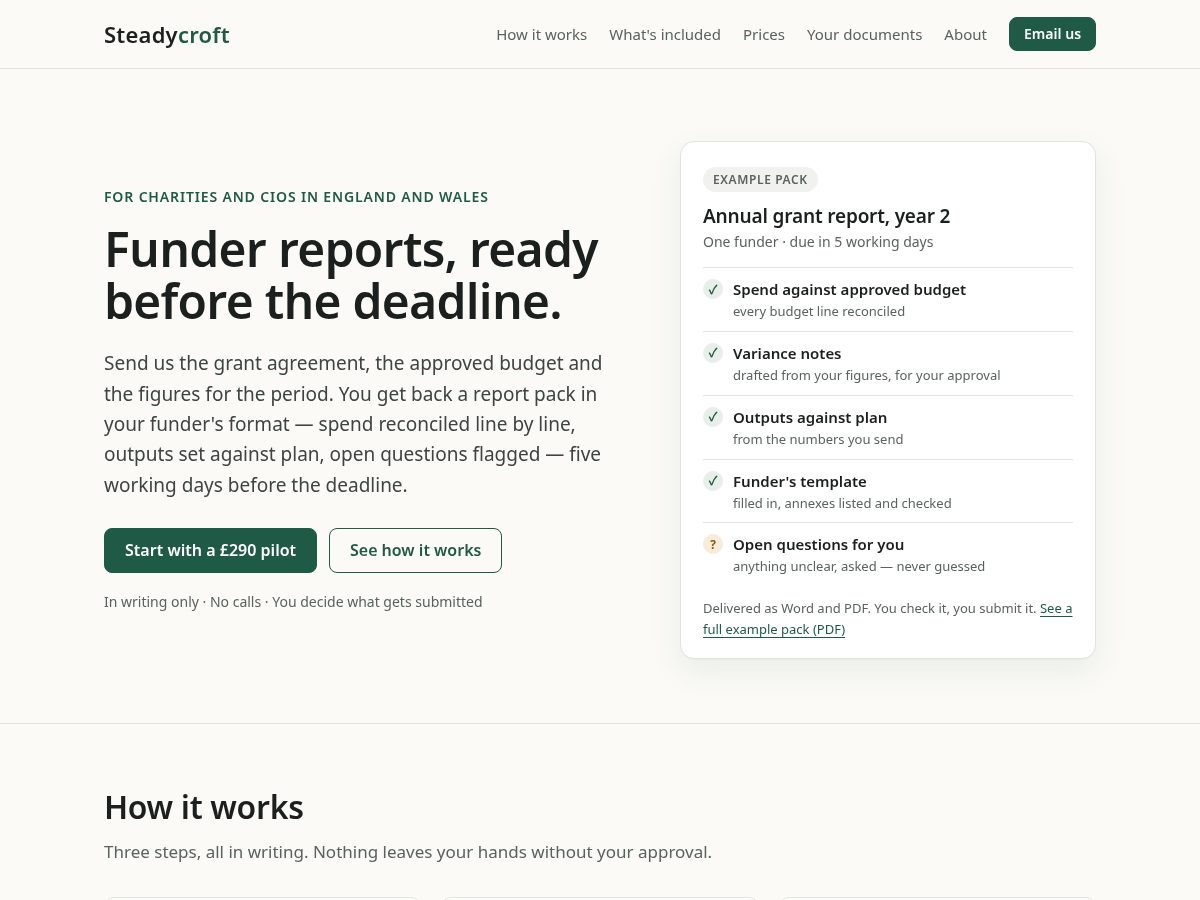Image resolution: width=1200 pixels, height=900 pixels.
Task: Click 'Funder's template' heading
Action: [800, 481]
